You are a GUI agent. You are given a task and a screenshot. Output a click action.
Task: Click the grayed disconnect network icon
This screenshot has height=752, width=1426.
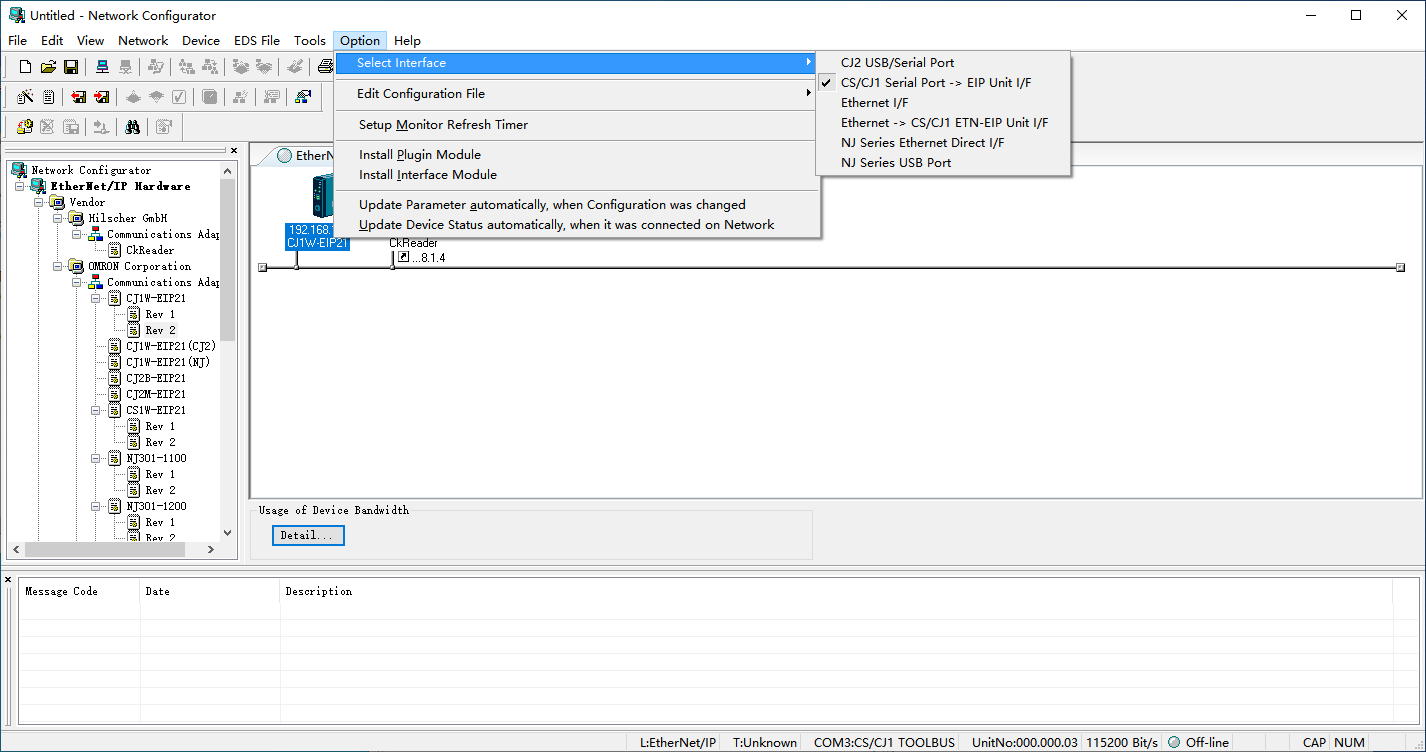click(125, 67)
